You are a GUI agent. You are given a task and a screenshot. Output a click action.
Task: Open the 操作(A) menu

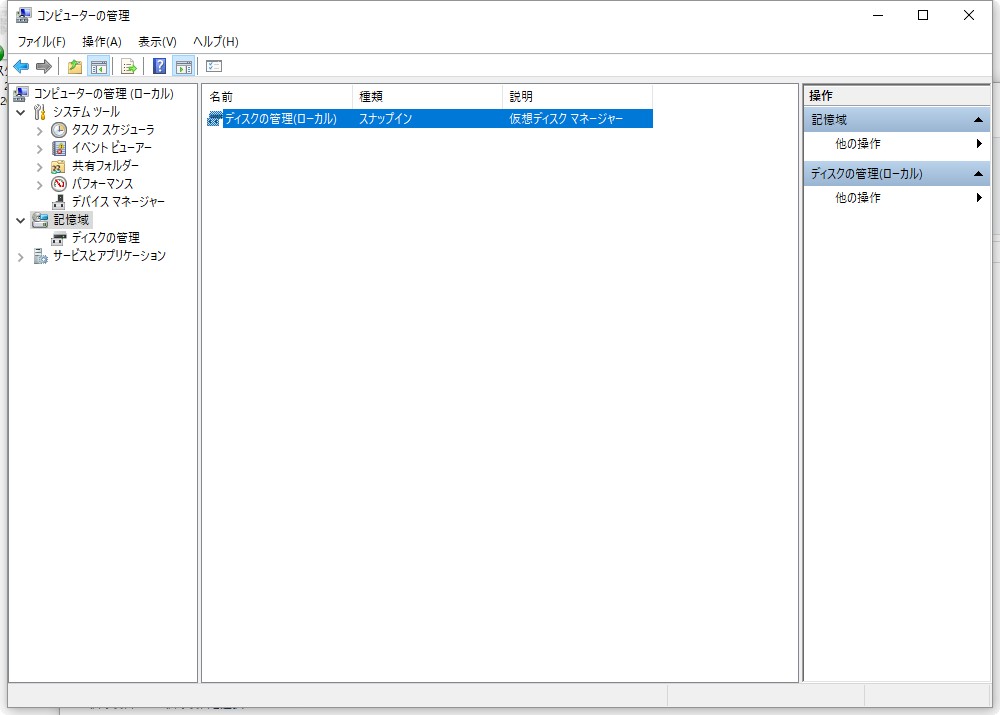[x=102, y=41]
